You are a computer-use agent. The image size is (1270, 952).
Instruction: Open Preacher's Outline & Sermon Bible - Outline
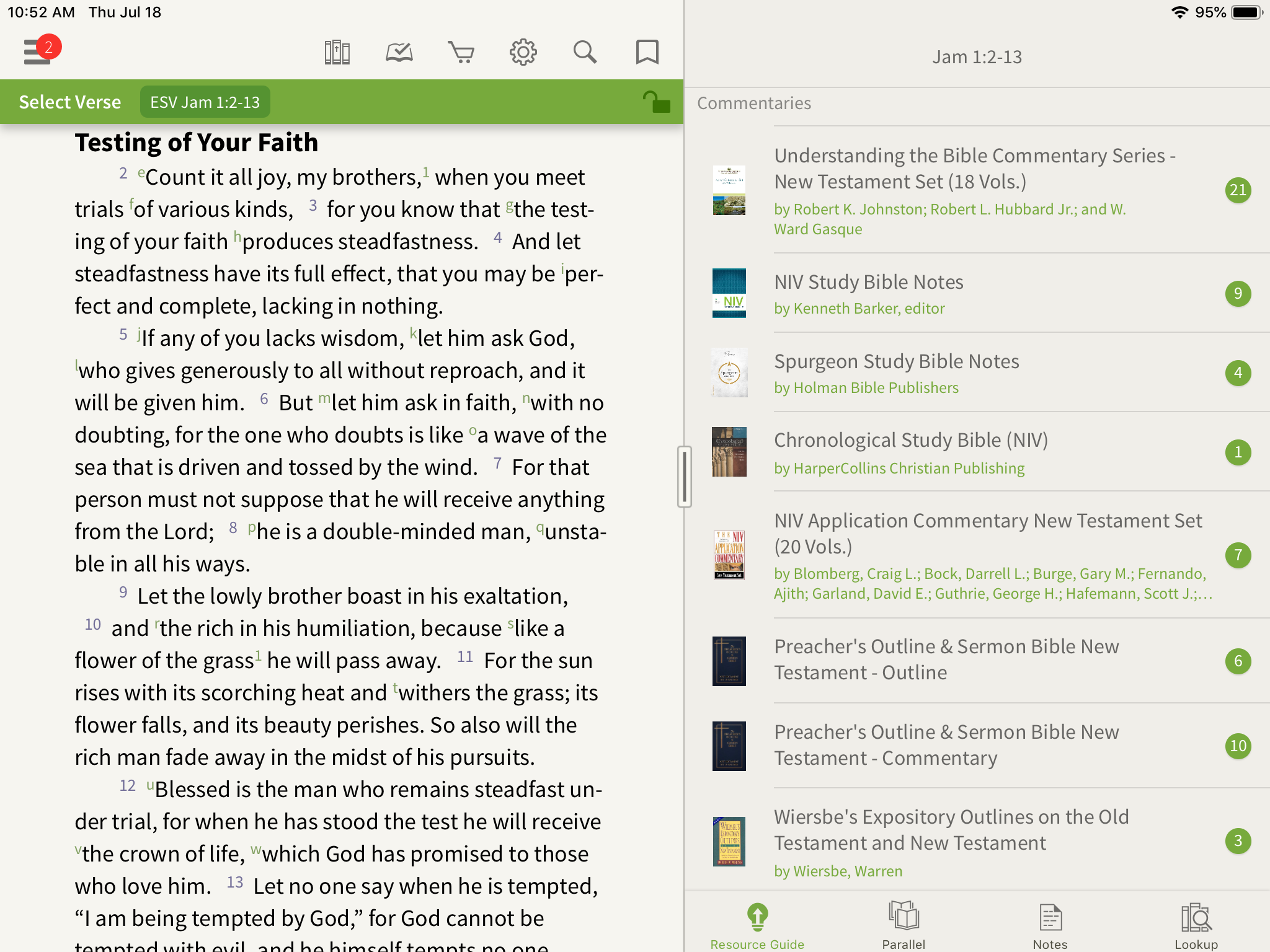coord(977,661)
